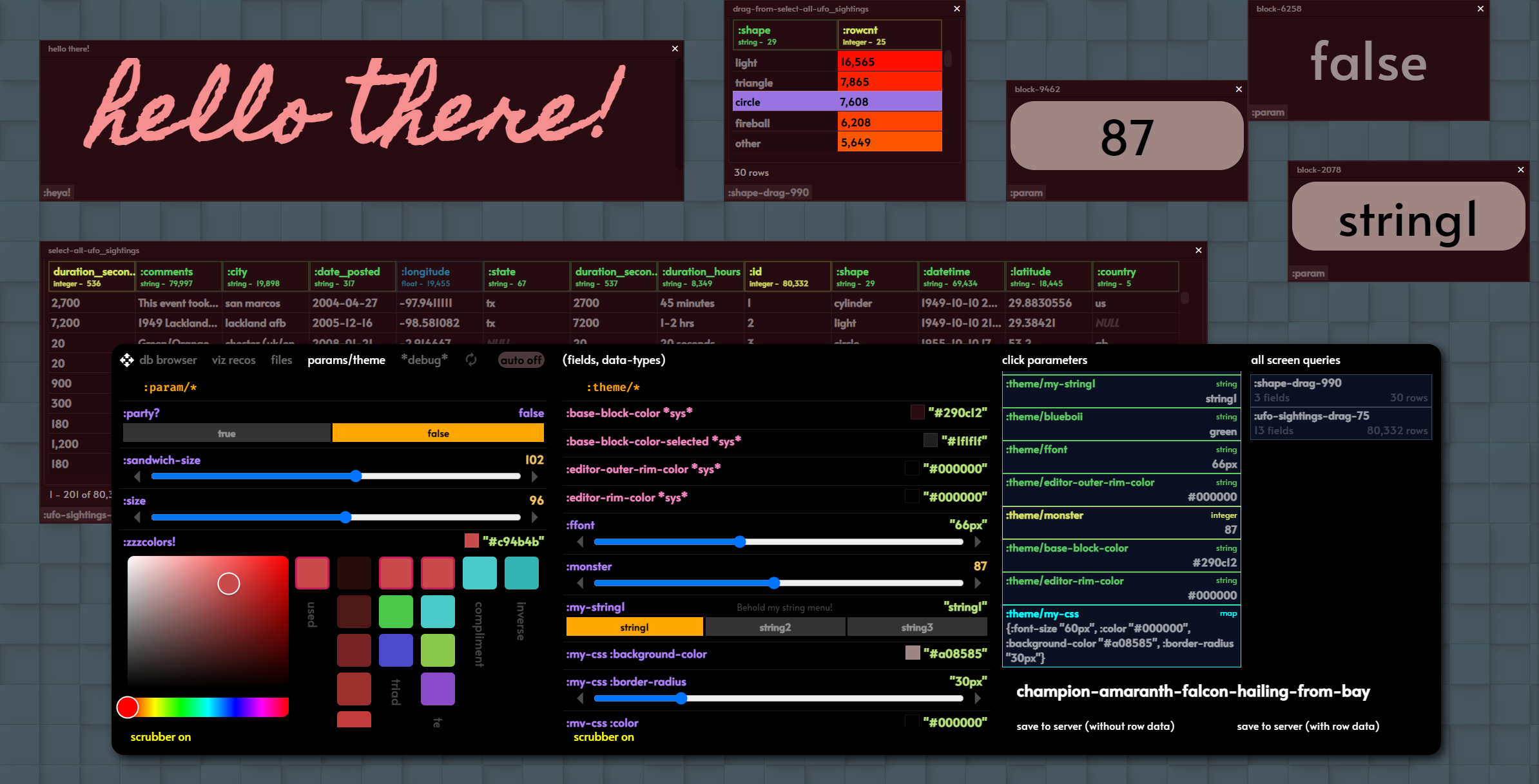Switch to the db browser tab
1539x784 pixels.
tap(168, 360)
